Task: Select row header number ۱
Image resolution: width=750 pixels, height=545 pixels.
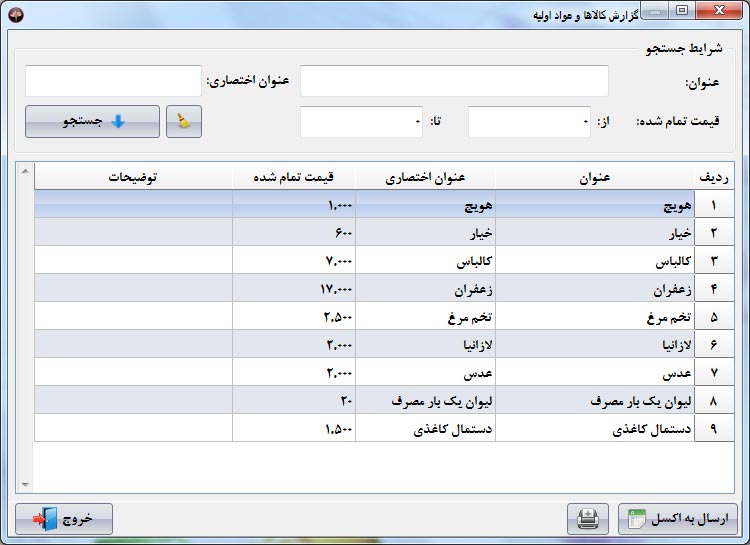Action: coord(714,205)
